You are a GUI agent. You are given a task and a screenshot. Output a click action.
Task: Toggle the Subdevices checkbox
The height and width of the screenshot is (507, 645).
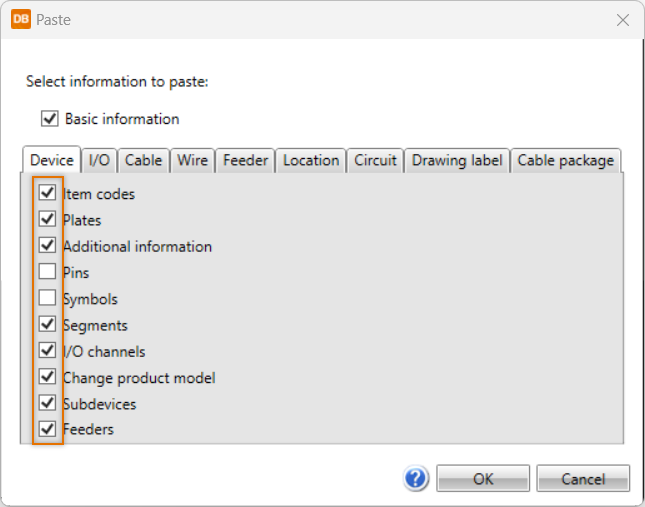(x=47, y=403)
